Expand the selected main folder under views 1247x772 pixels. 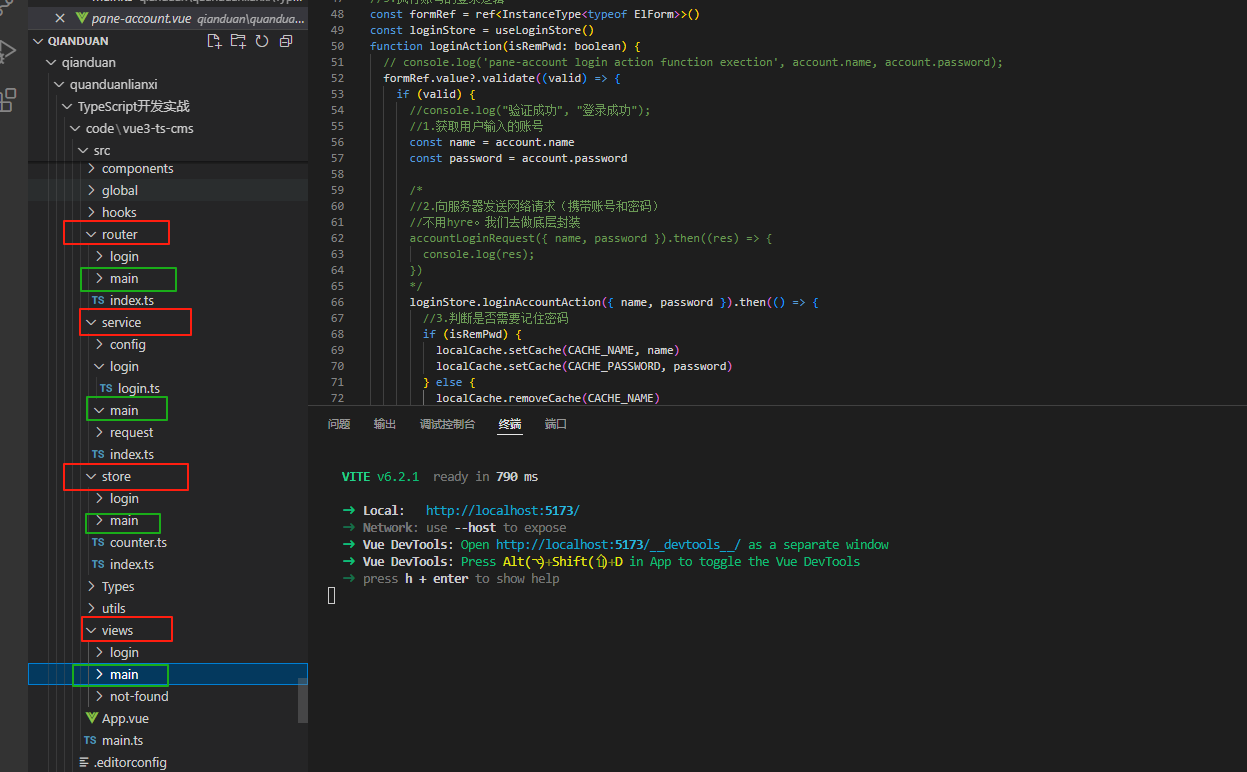(x=100, y=674)
